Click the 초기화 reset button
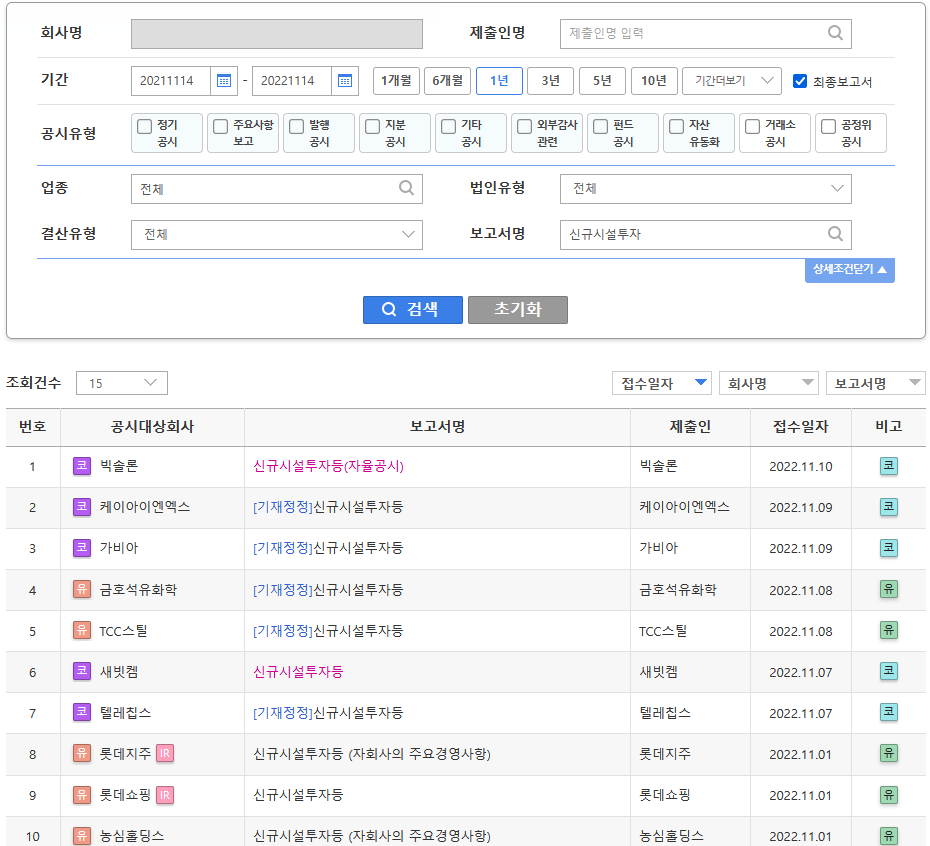Image resolution: width=930 pixels, height=846 pixels. pos(518,309)
